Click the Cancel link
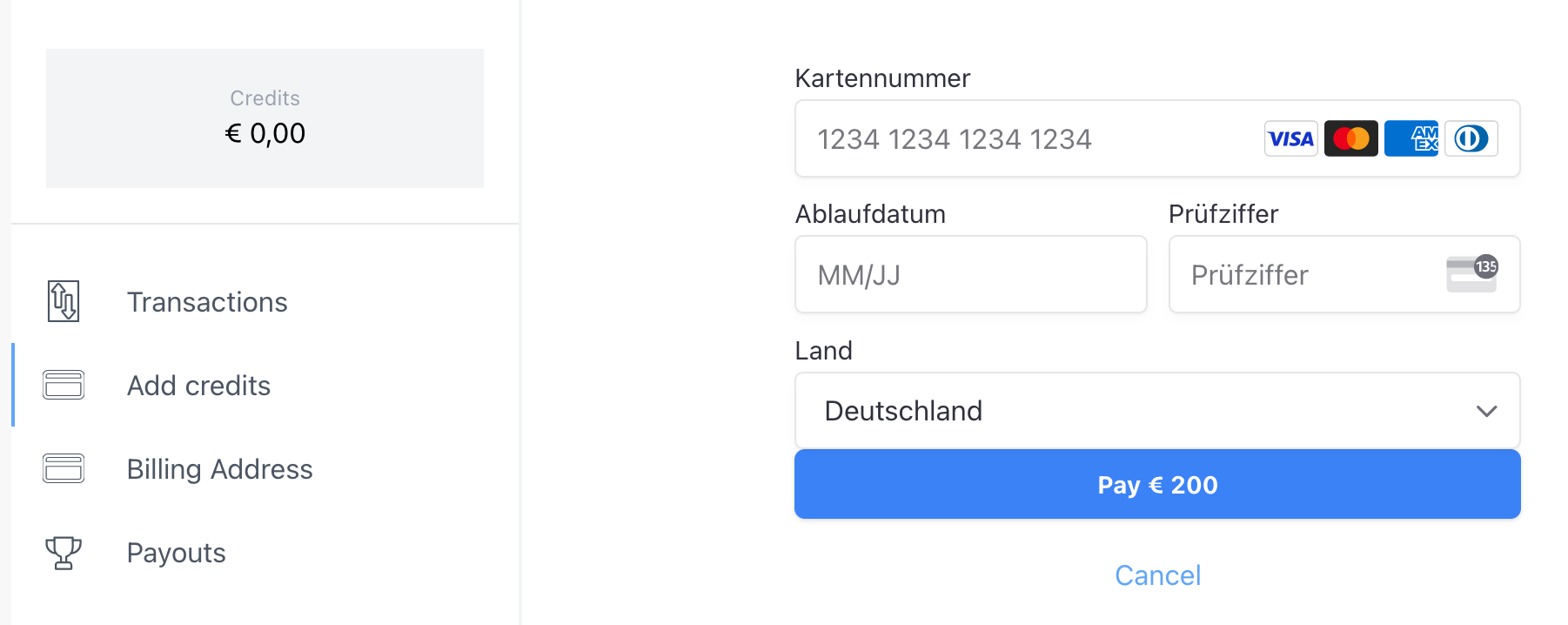Screen dimensions: 1568x625 pyautogui.click(x=1157, y=575)
